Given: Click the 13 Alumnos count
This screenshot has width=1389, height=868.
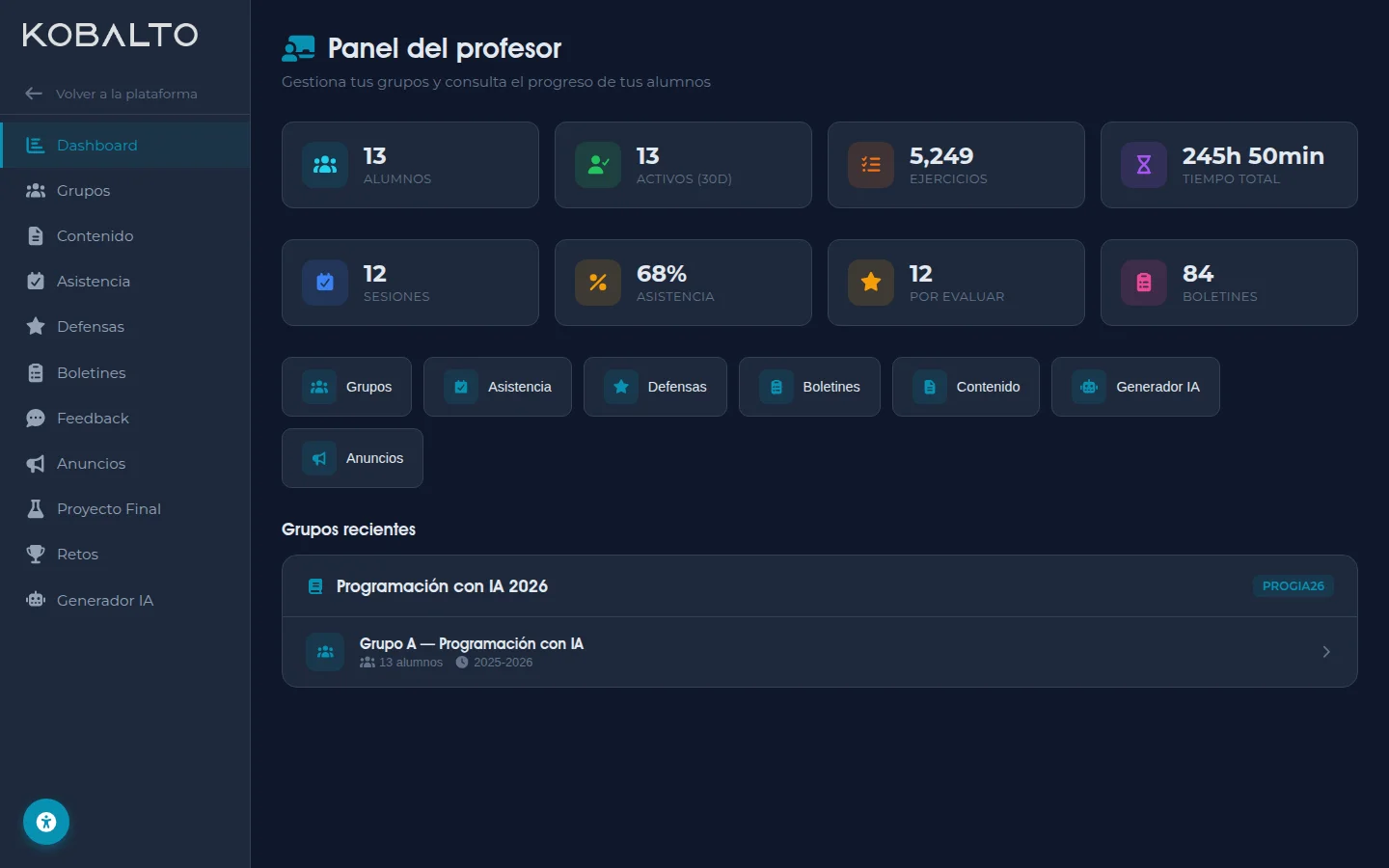Looking at the screenshot, I should pos(375,156).
